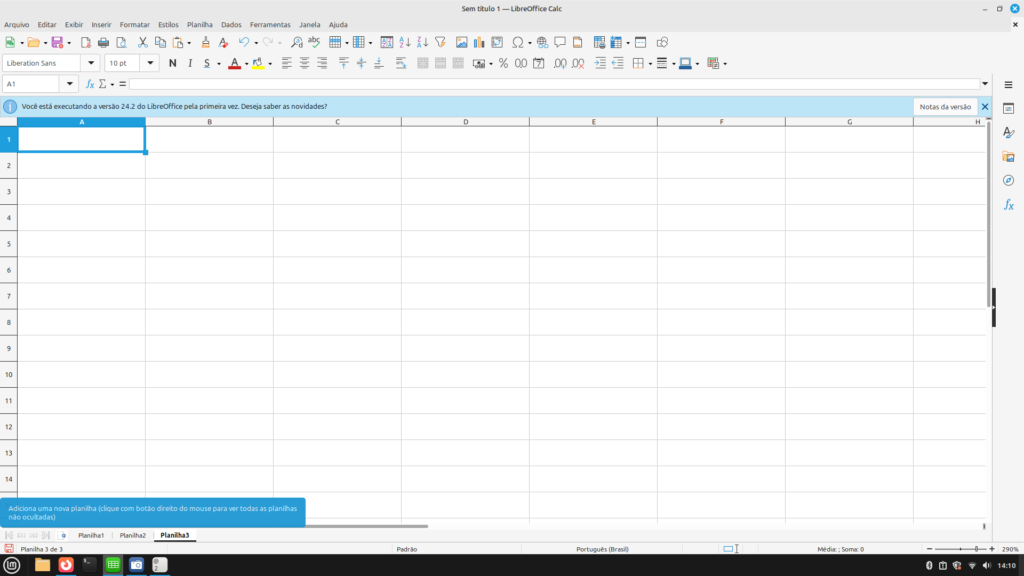
Task: Toggle bold formatting (N button)
Action: click(x=173, y=63)
